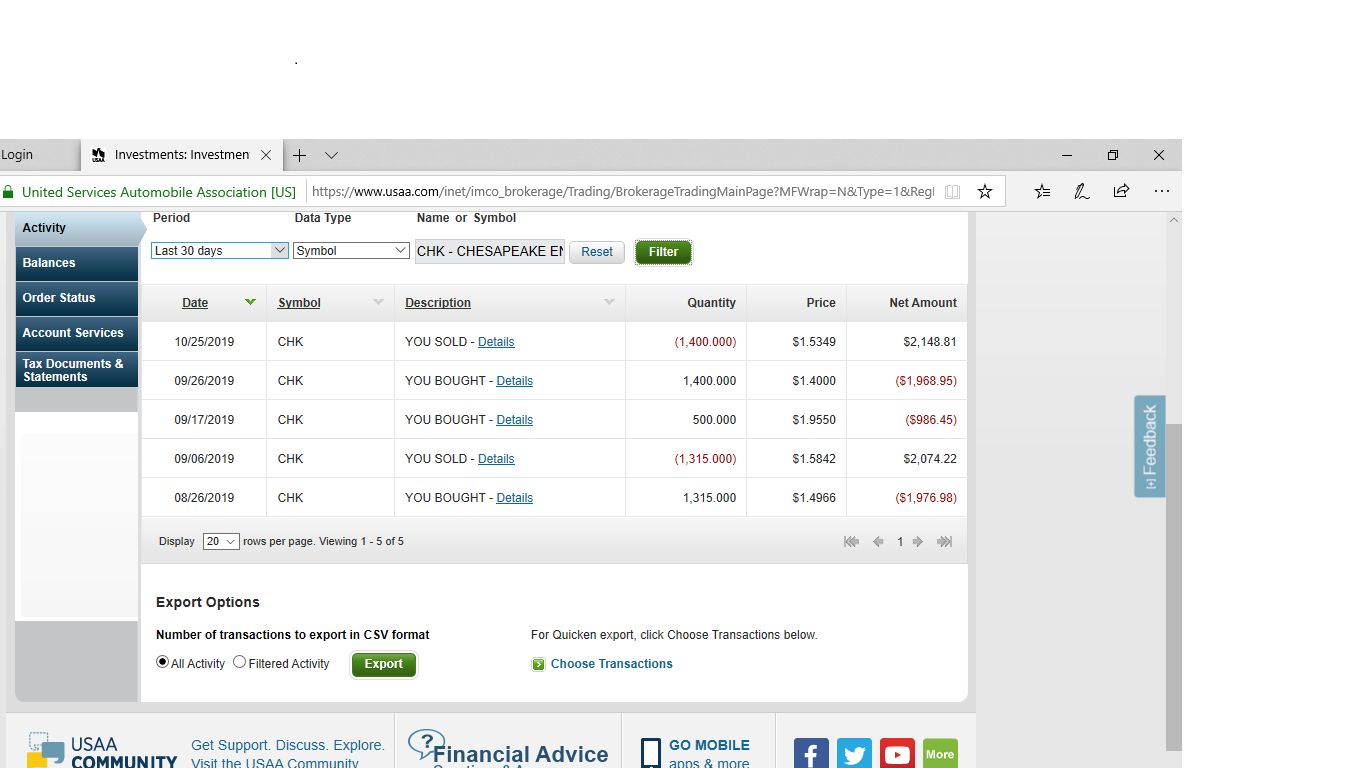Add page to favorites with star icon
The height and width of the screenshot is (768, 1366).
pos(985,191)
